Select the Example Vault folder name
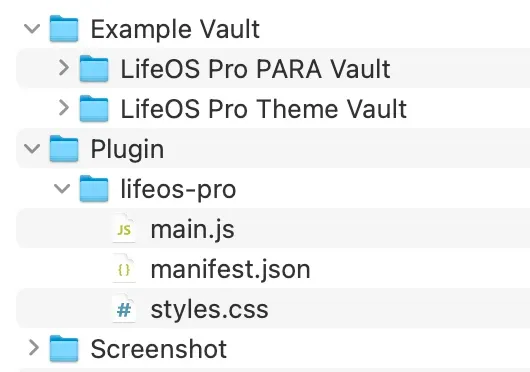The height and width of the screenshot is (372, 530). click(175, 29)
